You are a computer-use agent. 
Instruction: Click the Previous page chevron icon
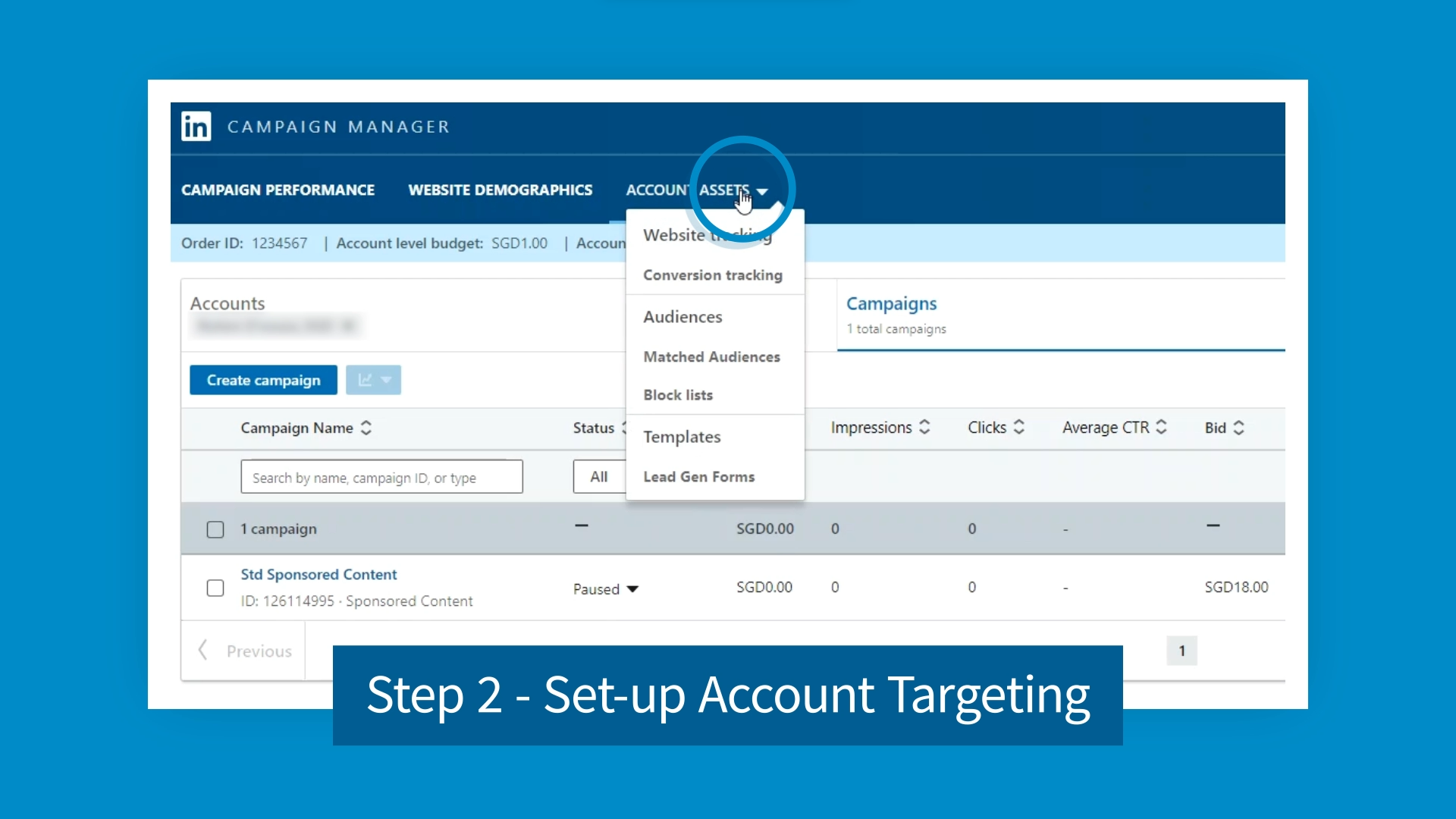click(x=202, y=650)
